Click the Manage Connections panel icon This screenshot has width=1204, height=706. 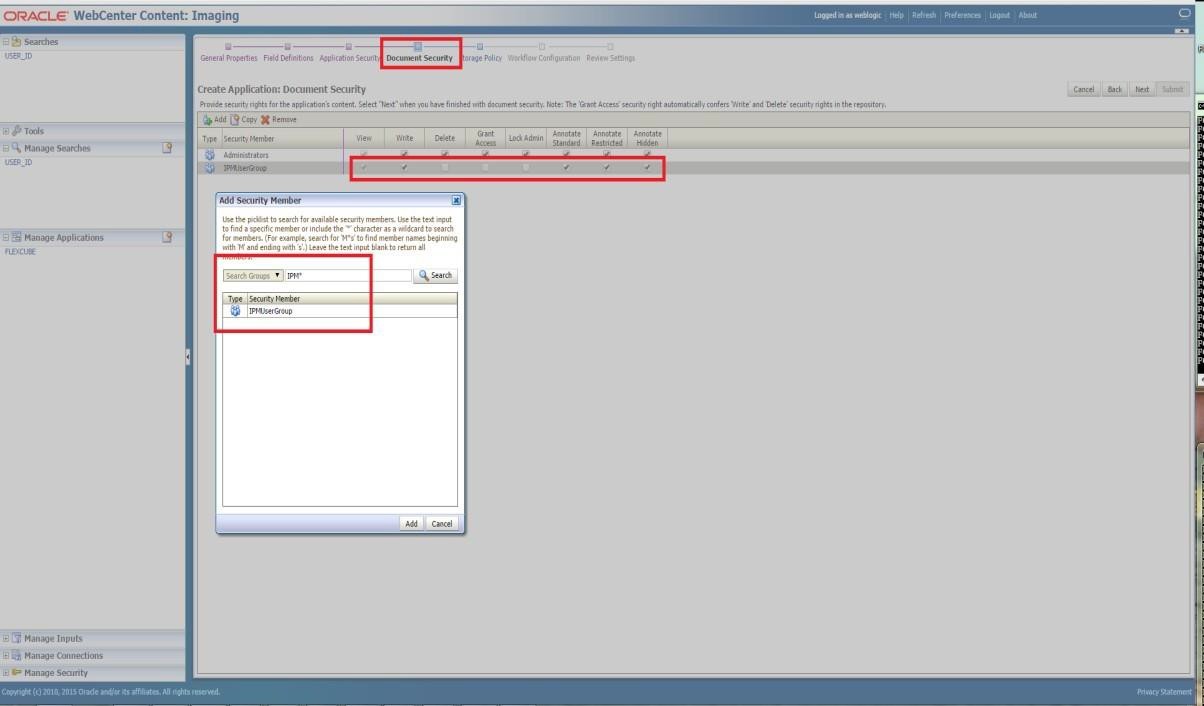pos(16,655)
